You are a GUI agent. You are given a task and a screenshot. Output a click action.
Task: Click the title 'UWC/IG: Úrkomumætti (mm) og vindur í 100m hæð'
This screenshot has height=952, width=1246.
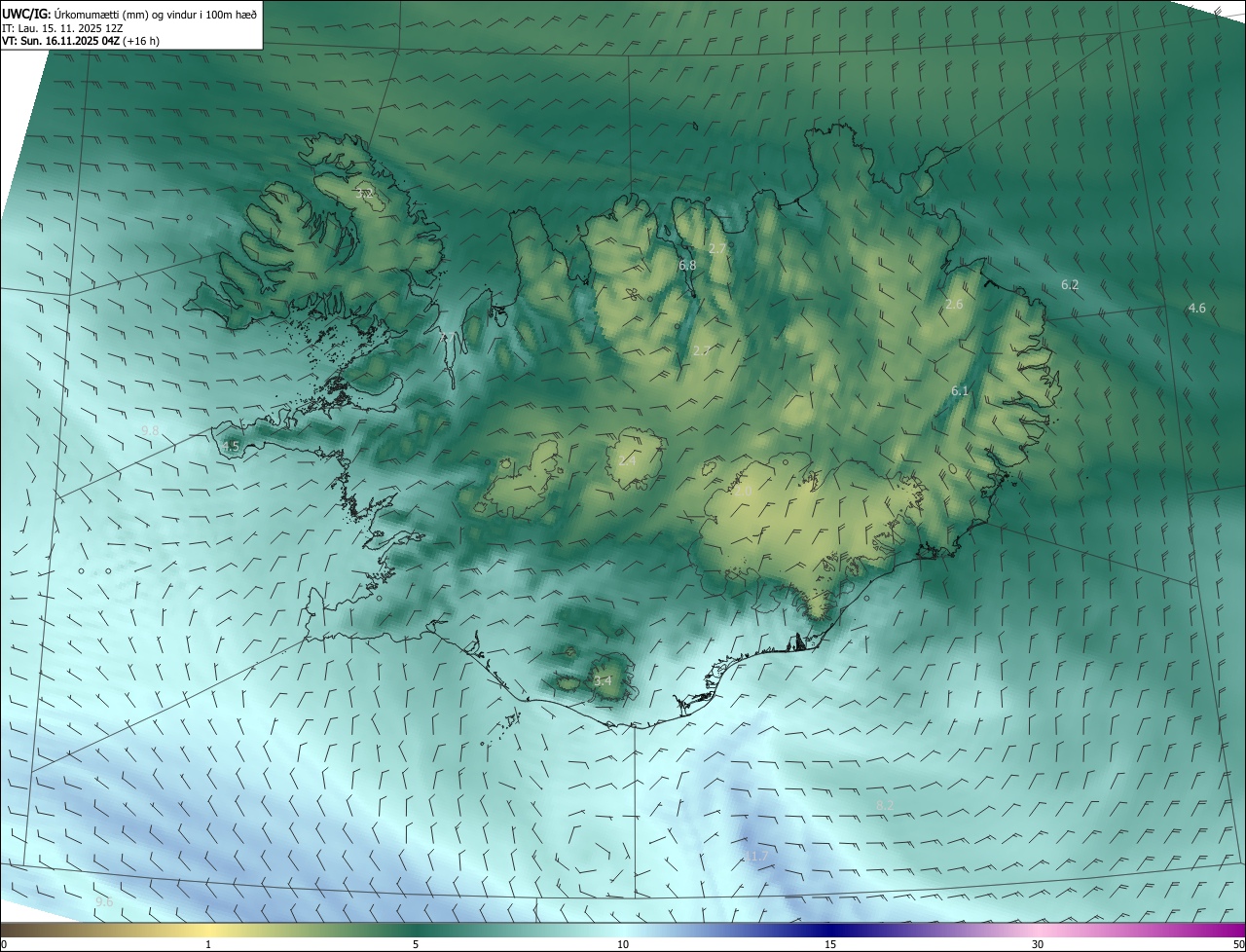(129, 13)
